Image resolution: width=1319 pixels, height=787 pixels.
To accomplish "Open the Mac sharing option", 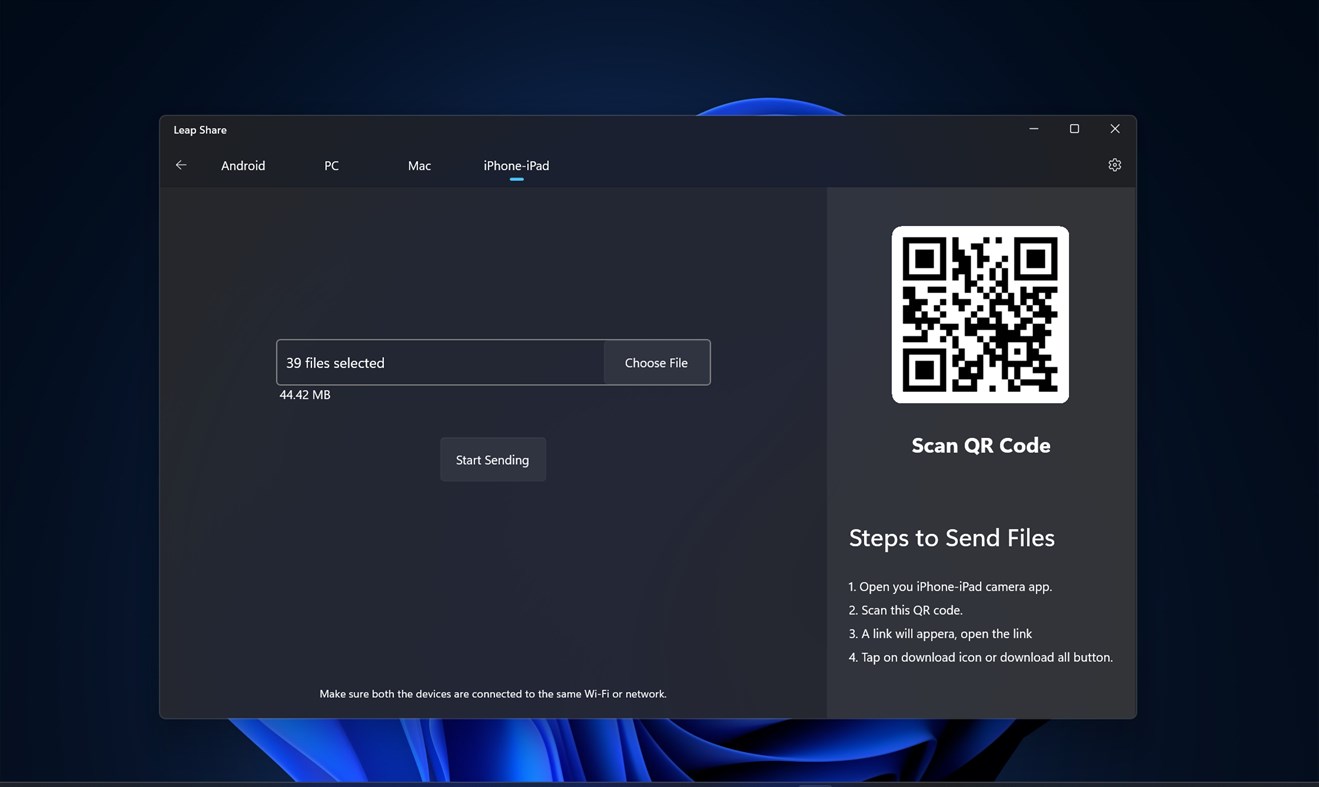I will coord(418,165).
